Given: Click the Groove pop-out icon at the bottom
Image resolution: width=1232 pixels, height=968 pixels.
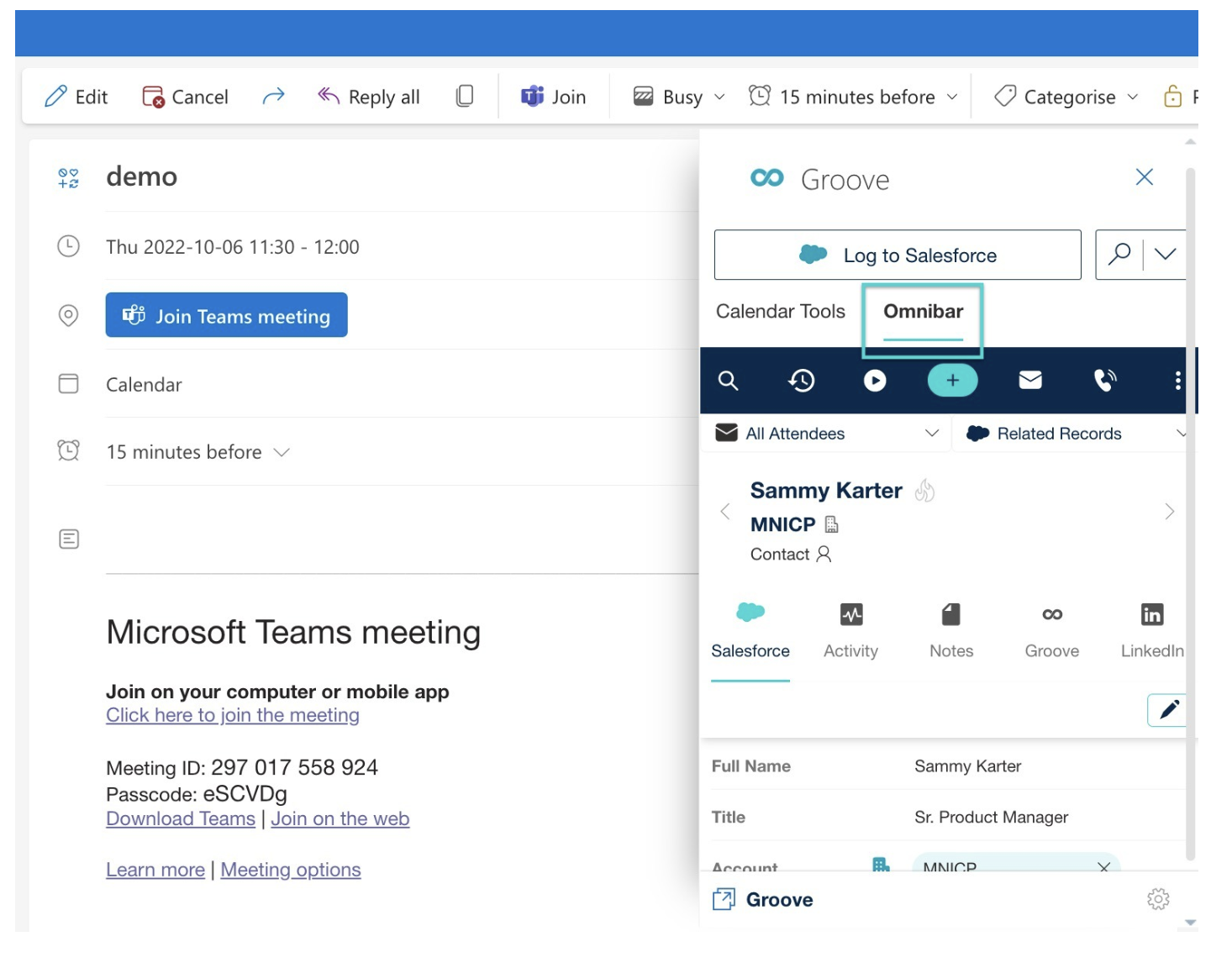Looking at the screenshot, I should (x=724, y=900).
